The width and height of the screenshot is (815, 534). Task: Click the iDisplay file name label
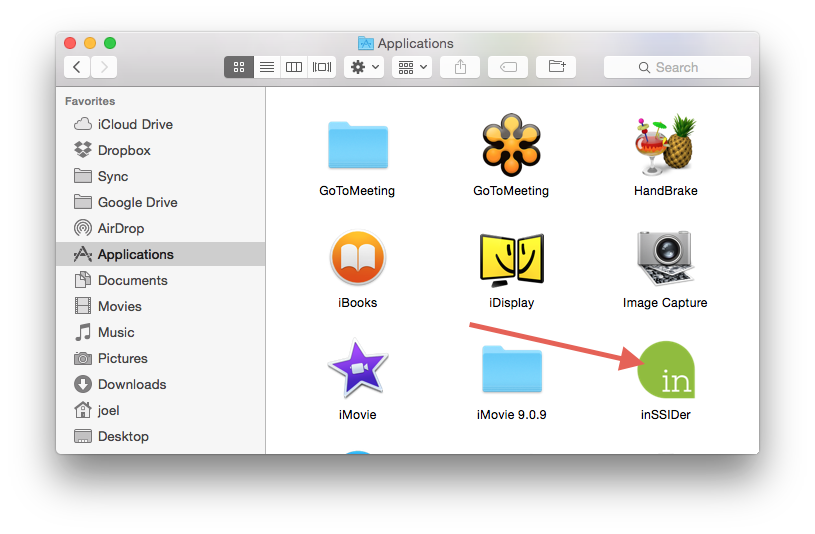click(511, 303)
